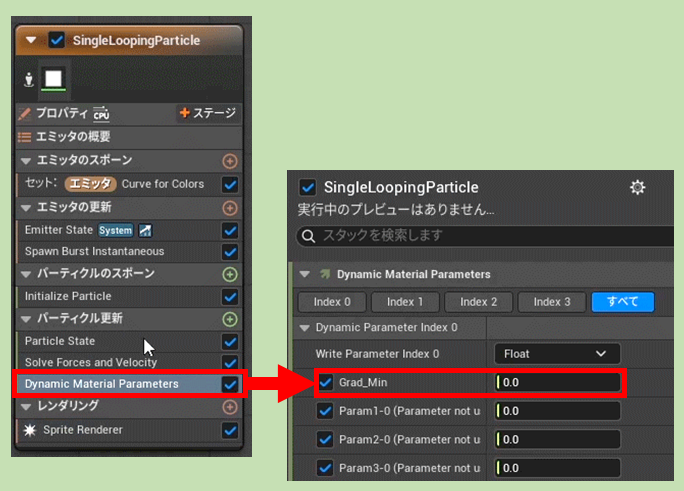This screenshot has height=491, width=684.
Task: Select the Index 1 filter tab
Action: coord(405,302)
